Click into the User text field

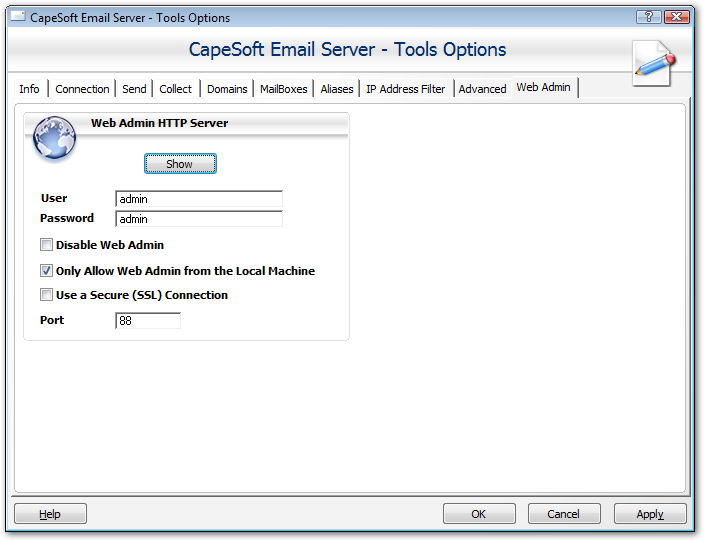[199, 199]
